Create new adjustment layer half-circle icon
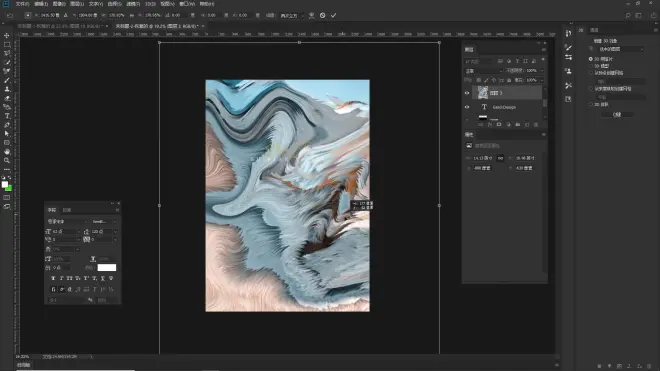 pos(508,125)
